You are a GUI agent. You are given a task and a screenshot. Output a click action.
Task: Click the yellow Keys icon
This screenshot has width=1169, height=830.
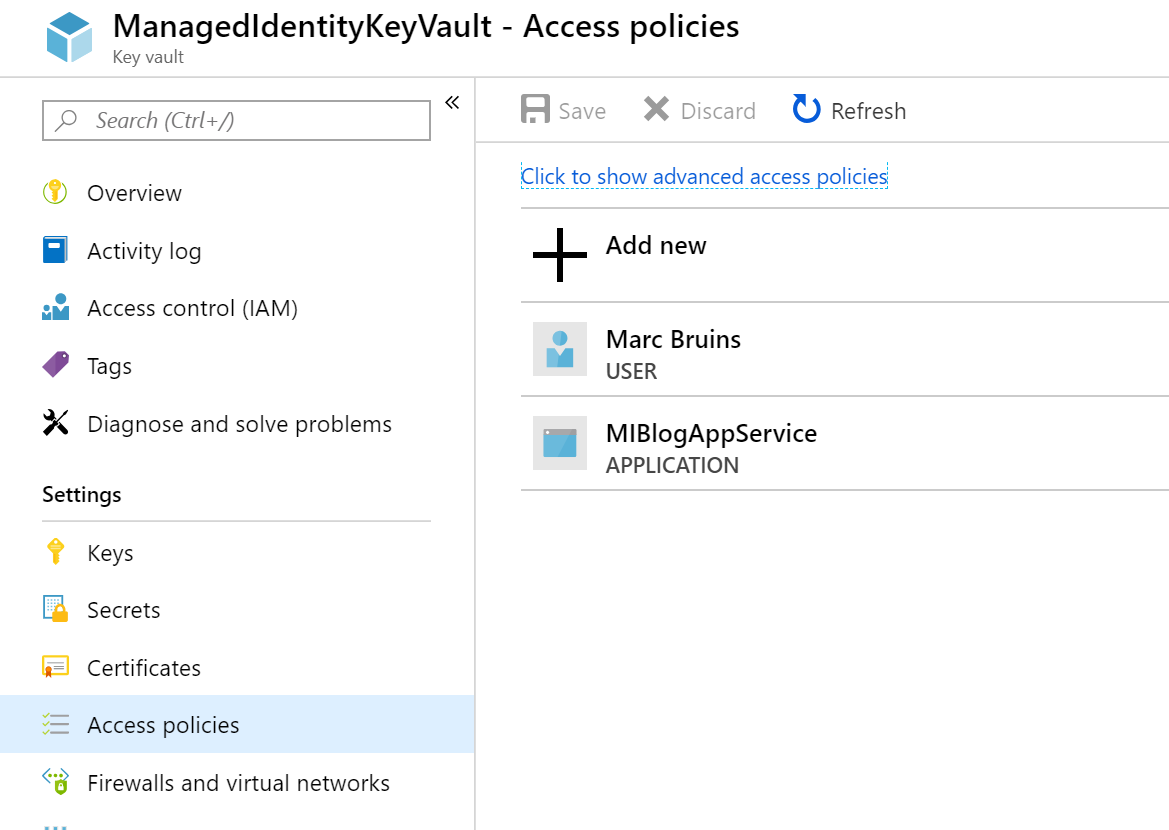55,552
